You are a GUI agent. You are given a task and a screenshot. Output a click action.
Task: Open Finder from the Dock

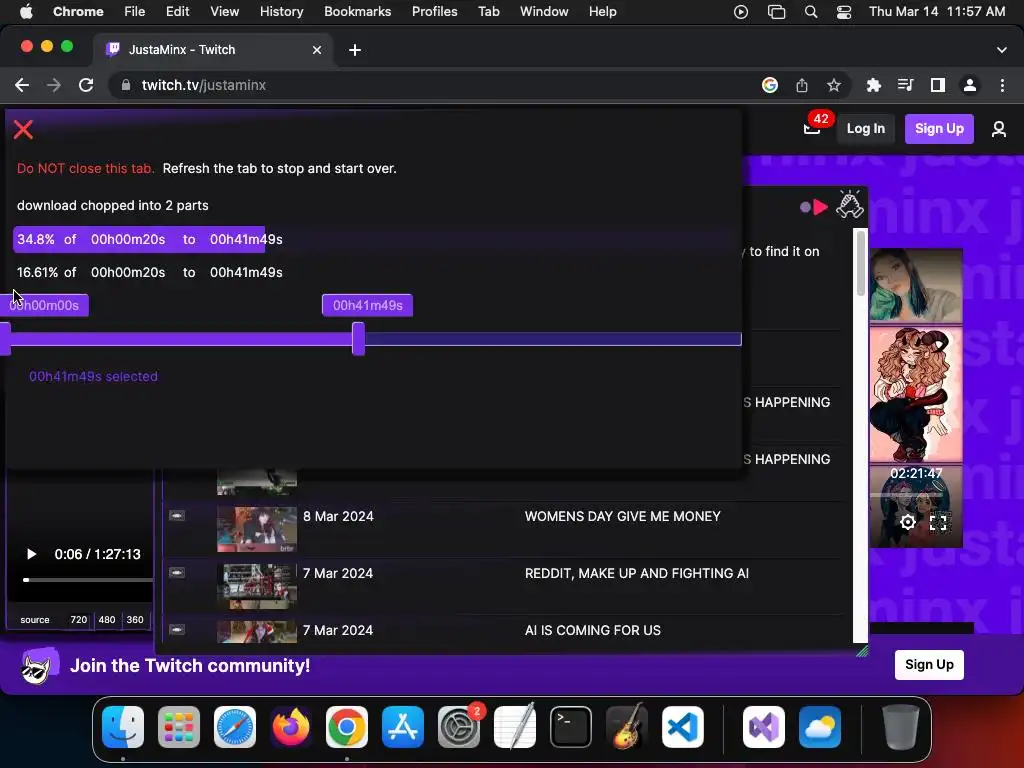coord(123,727)
